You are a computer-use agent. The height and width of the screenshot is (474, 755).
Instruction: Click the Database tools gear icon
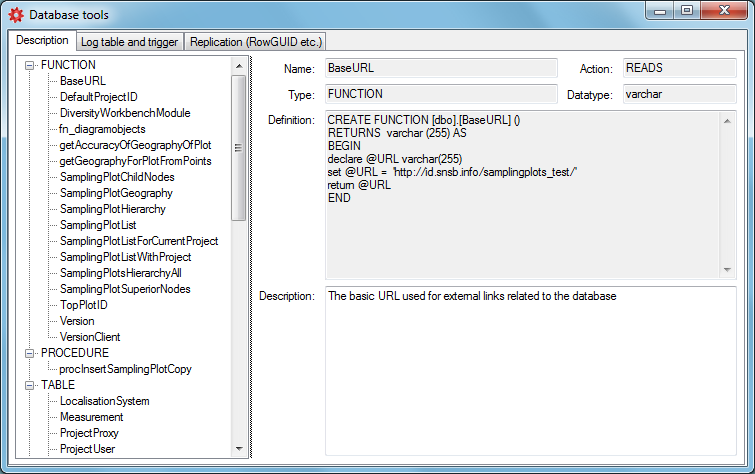[x=16, y=15]
